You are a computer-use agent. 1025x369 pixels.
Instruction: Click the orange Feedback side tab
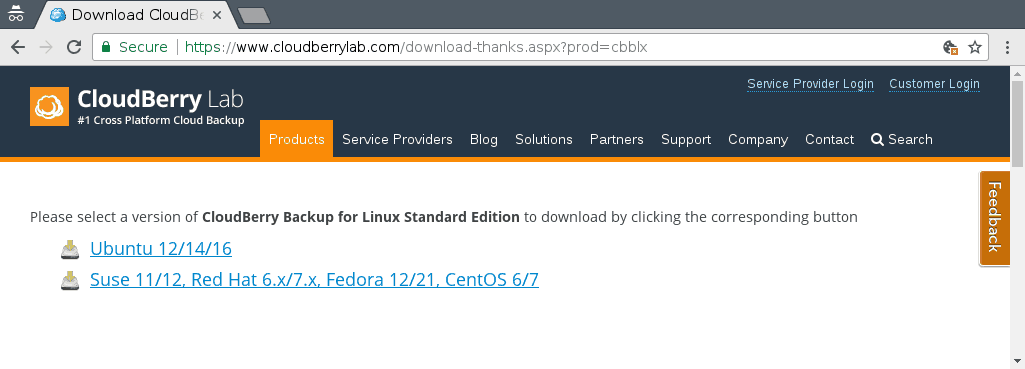tap(994, 218)
